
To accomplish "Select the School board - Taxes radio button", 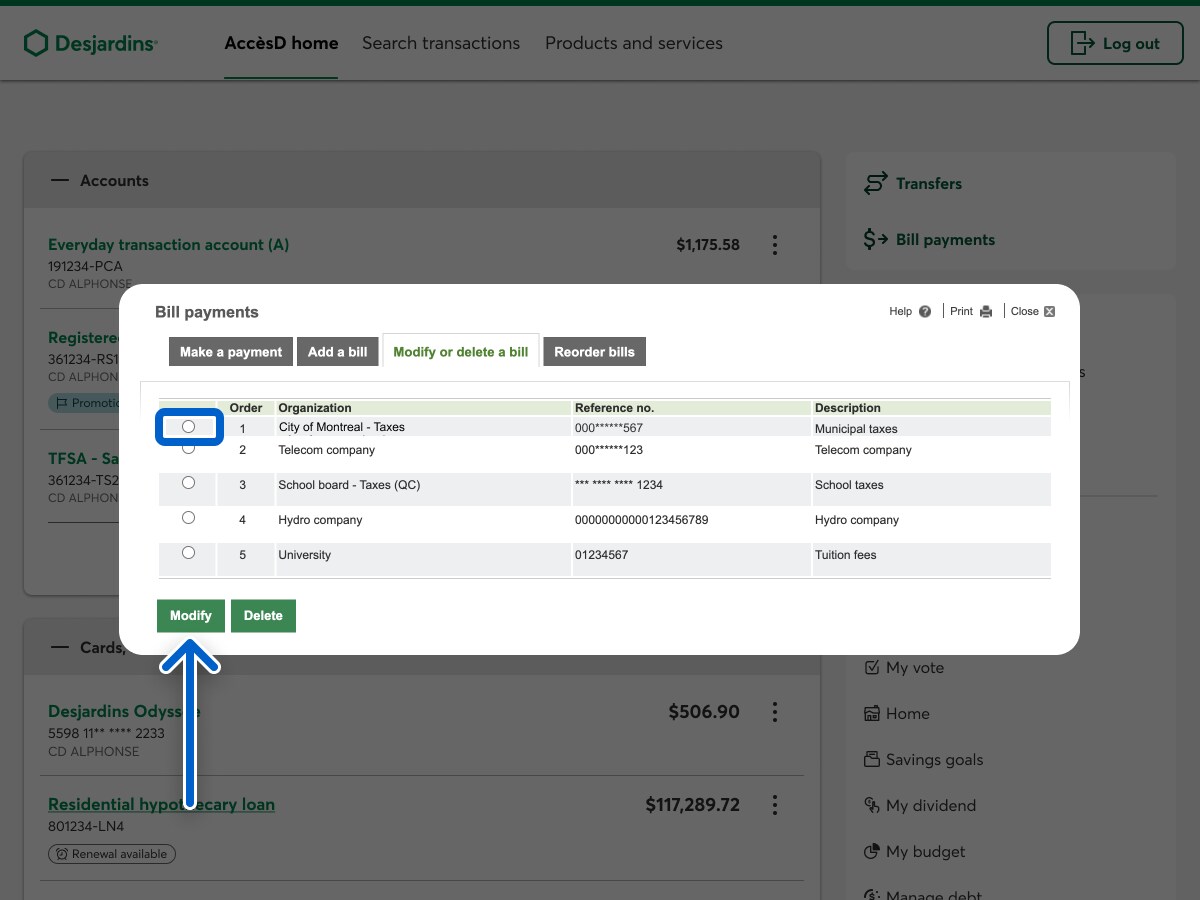I will click(x=188, y=483).
